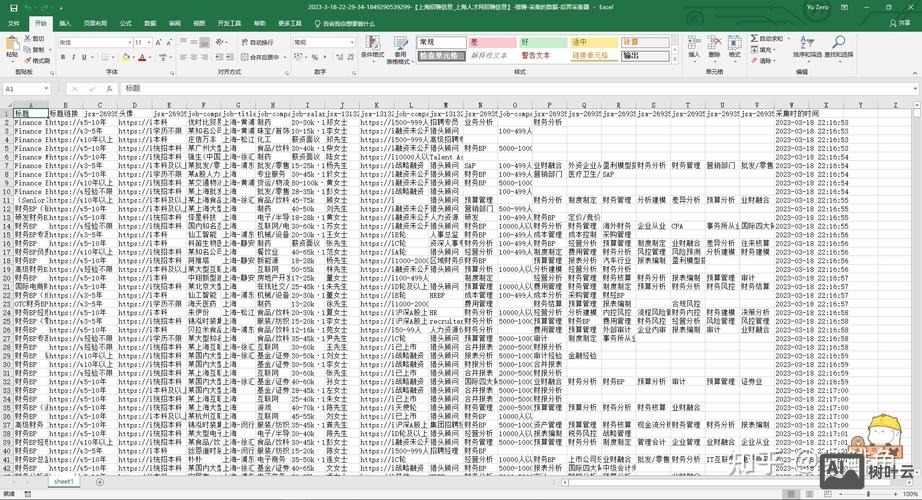Increase font size with the large A icon
Screen dimensions: 922x500
click(x=159, y=42)
